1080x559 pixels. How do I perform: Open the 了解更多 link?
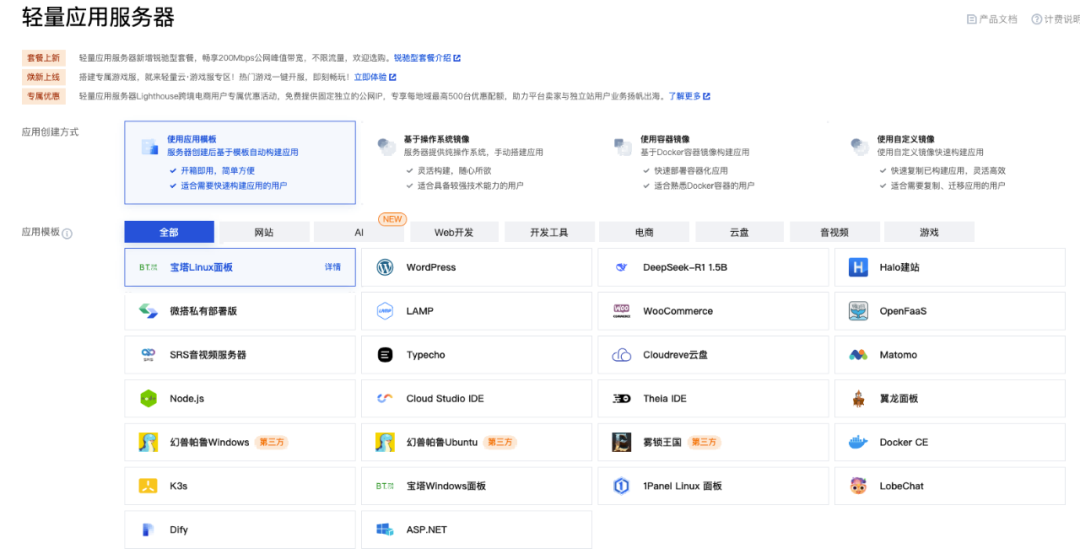pos(689,96)
